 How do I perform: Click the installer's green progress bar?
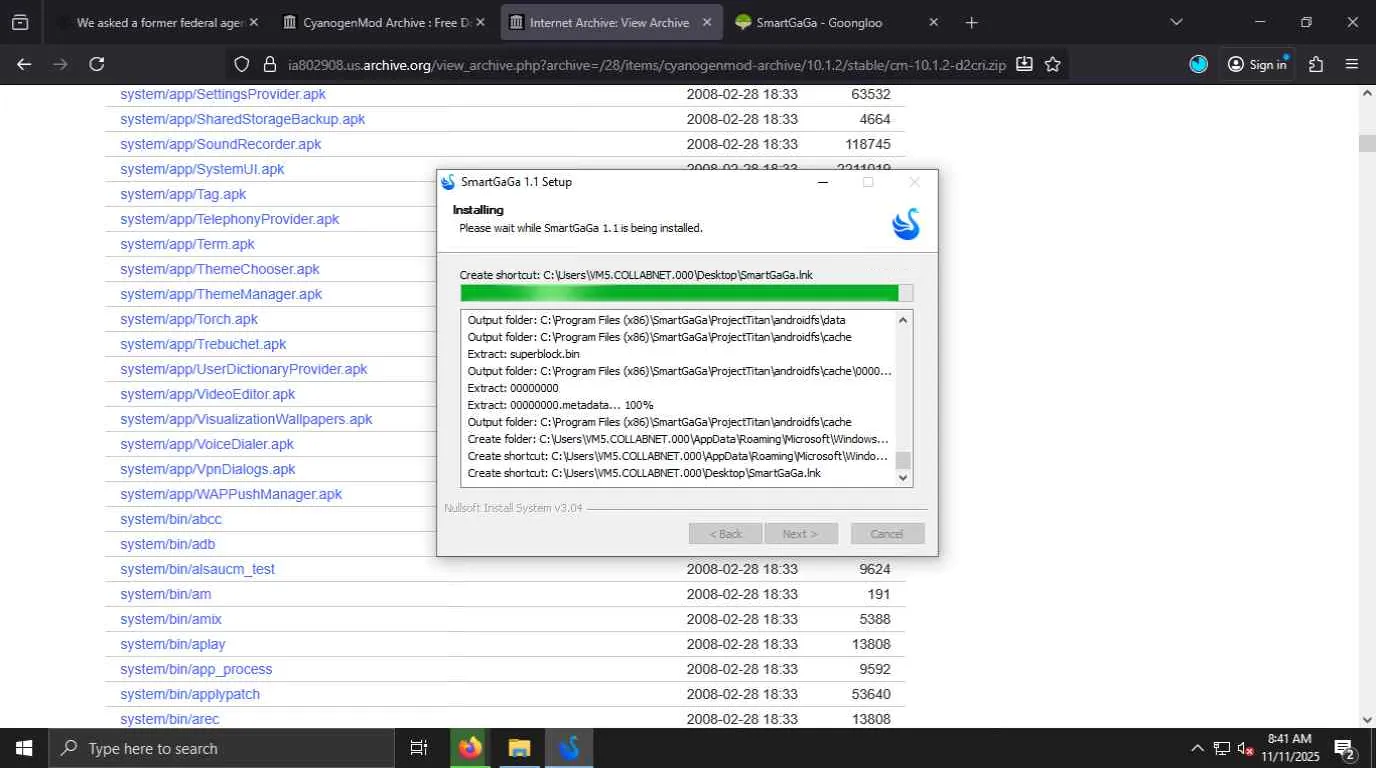tap(686, 293)
